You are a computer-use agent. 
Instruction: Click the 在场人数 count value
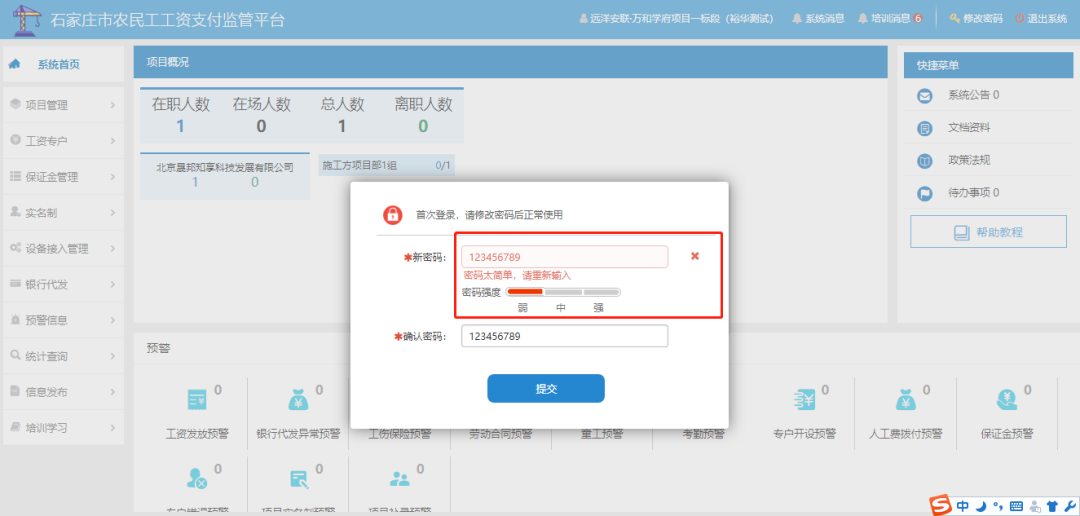261,126
